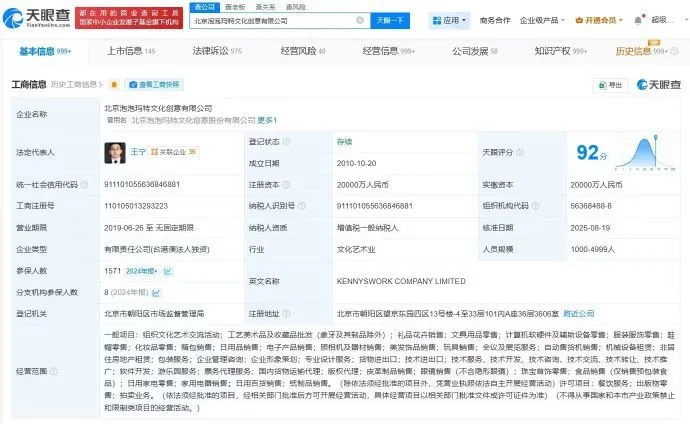This screenshot has width=690, height=424.
Task: Click the 开通会员 membership crown icon
Action: [588, 20]
